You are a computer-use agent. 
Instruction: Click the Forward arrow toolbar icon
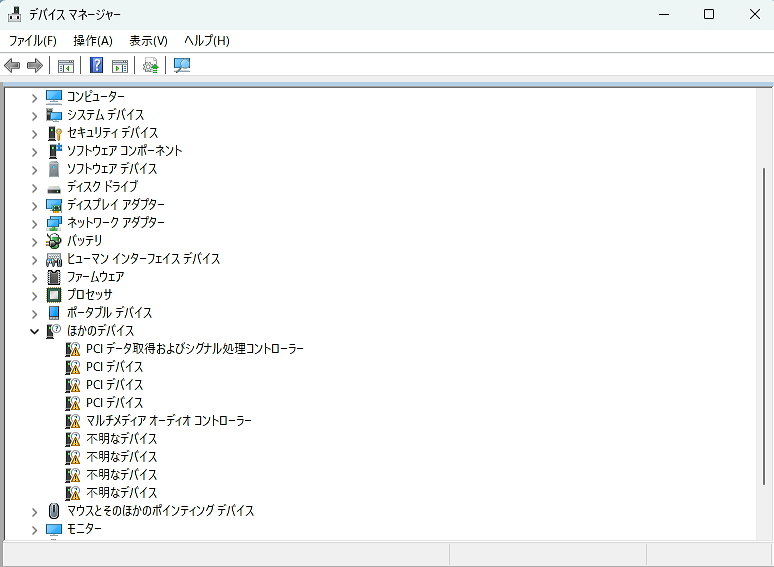point(35,65)
